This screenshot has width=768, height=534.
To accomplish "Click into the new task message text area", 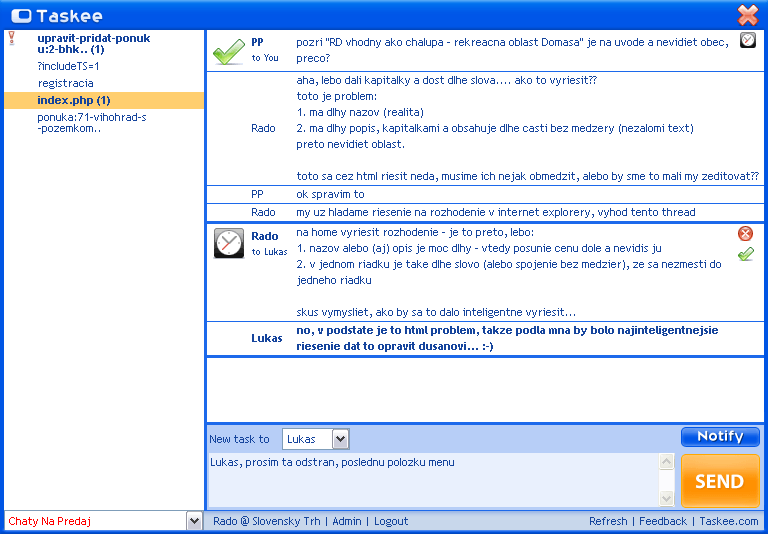I will tap(433, 480).
